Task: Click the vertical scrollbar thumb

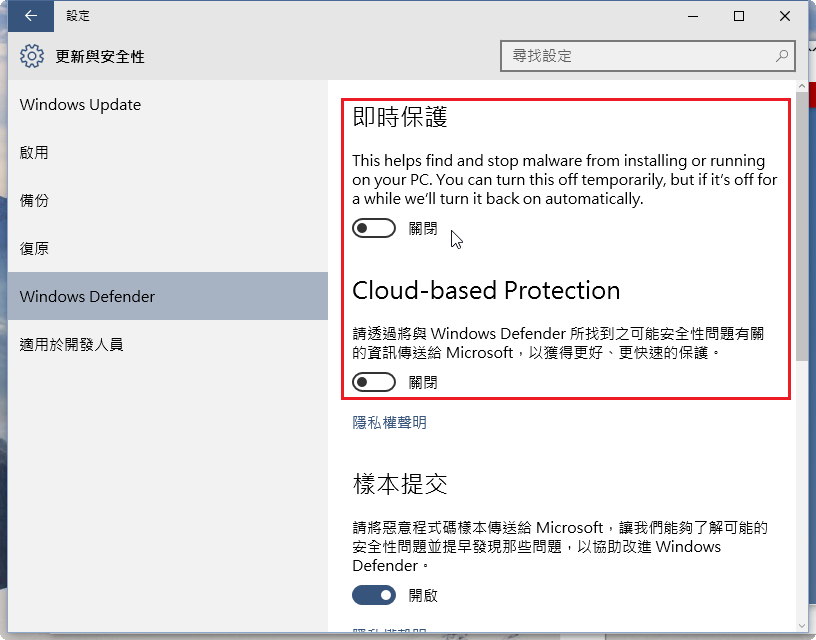Action: (x=801, y=226)
